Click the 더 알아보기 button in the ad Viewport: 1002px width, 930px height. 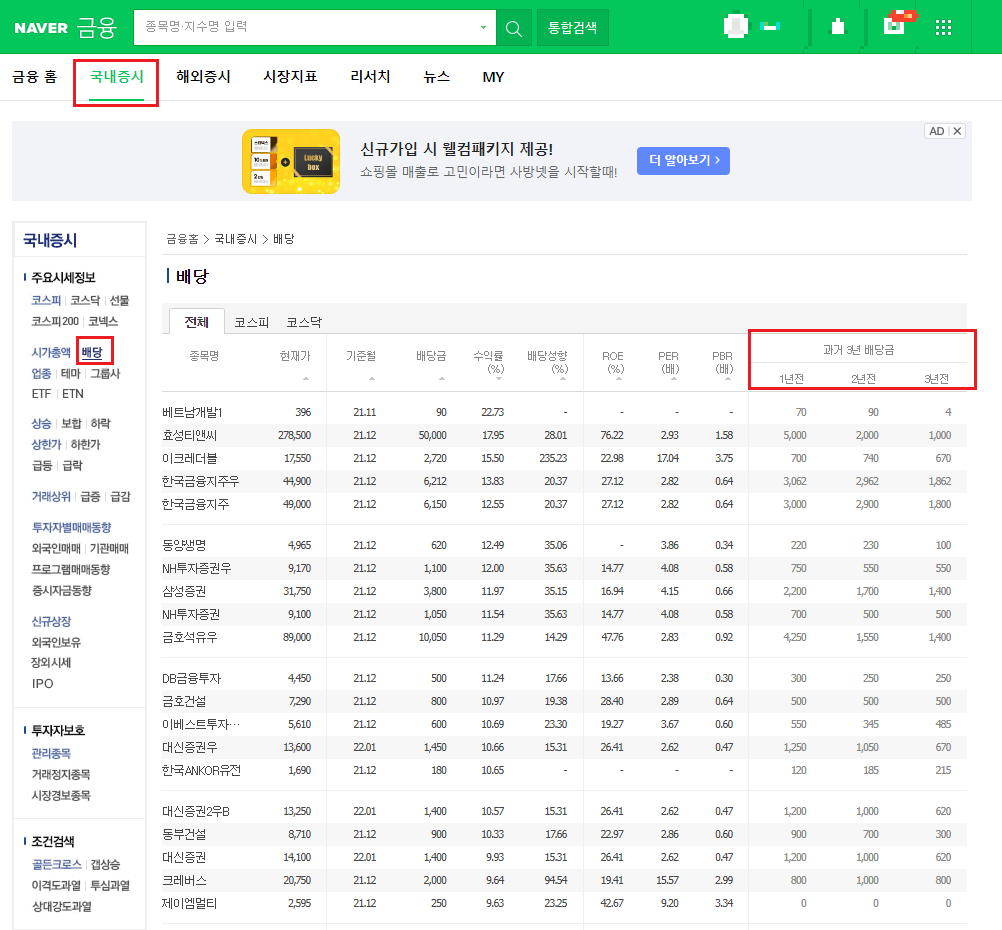pos(683,160)
